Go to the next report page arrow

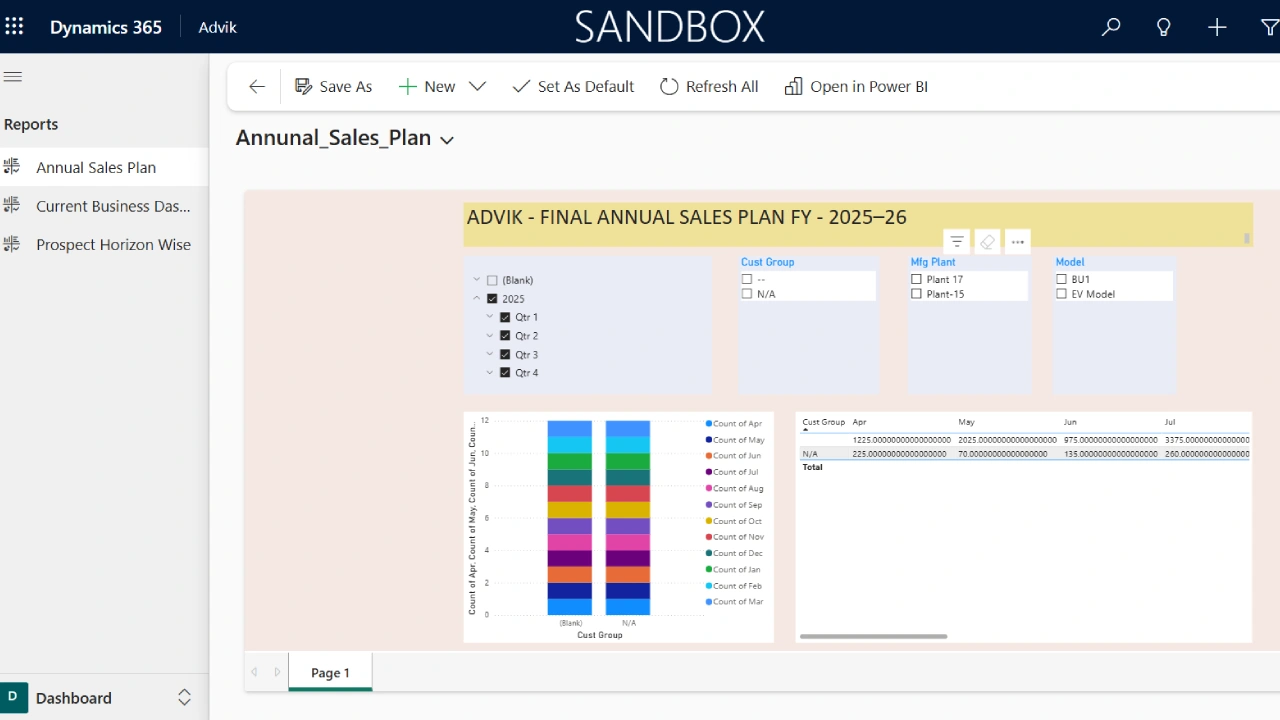tap(278, 672)
